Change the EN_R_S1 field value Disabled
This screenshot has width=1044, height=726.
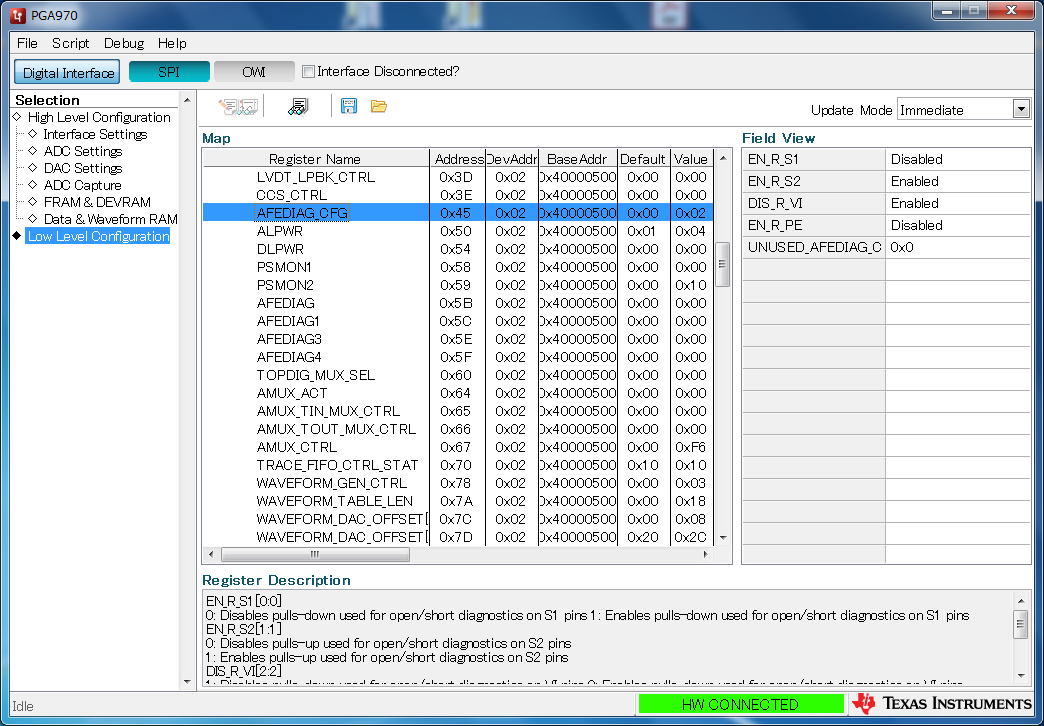pos(958,159)
